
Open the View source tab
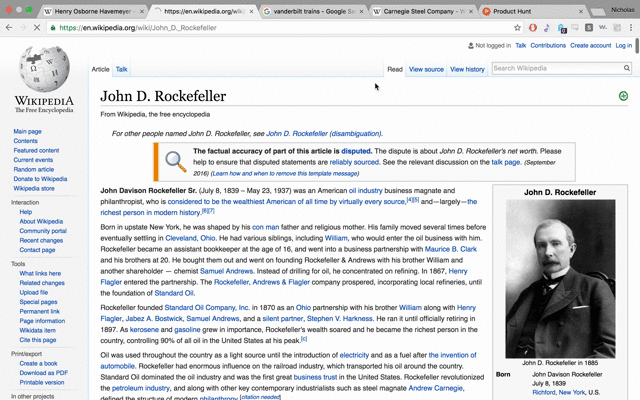point(426,69)
